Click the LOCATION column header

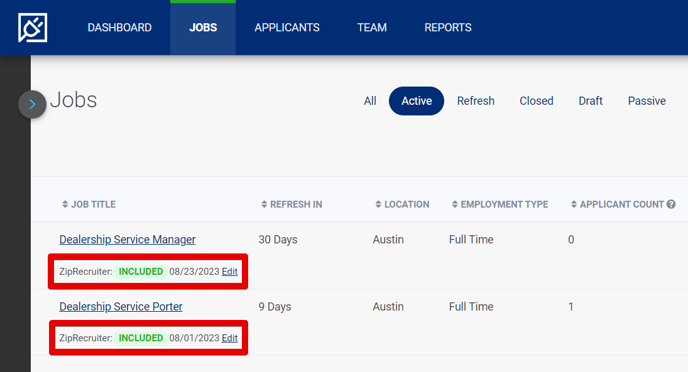[407, 204]
